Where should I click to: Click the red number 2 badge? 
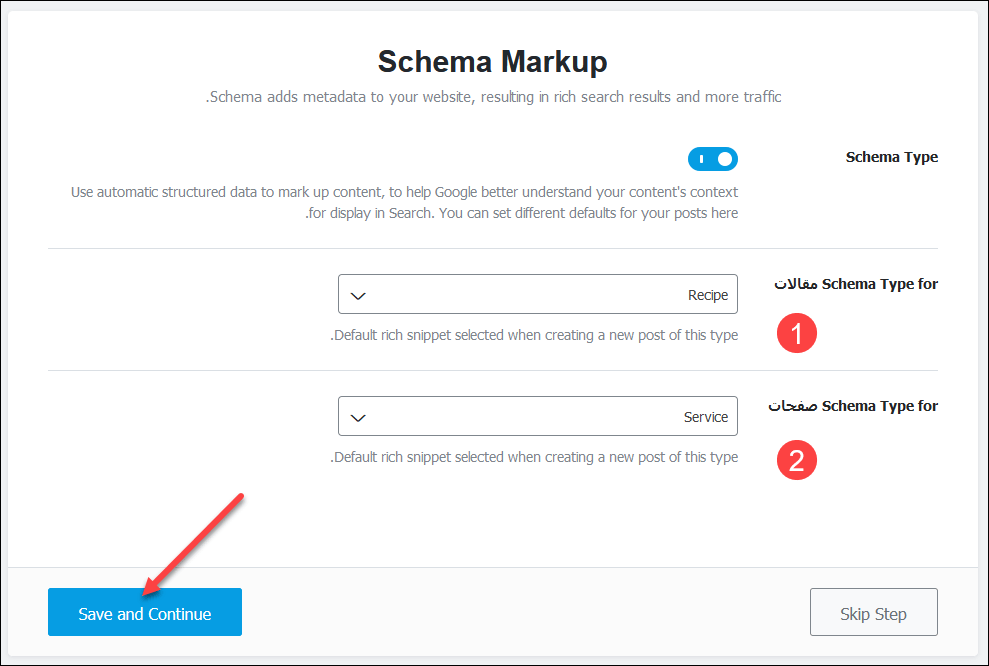point(797,460)
